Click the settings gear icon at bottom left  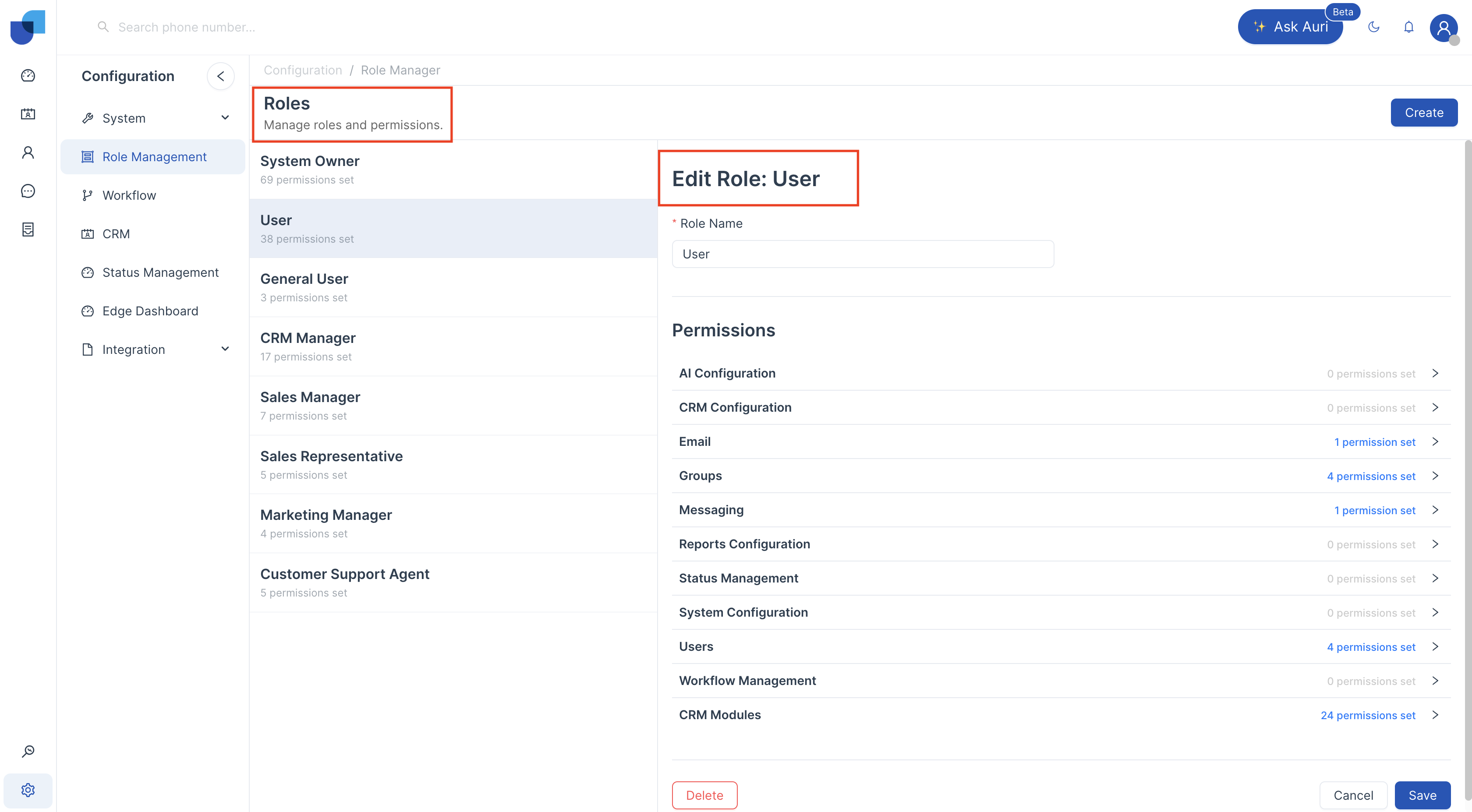(28, 790)
